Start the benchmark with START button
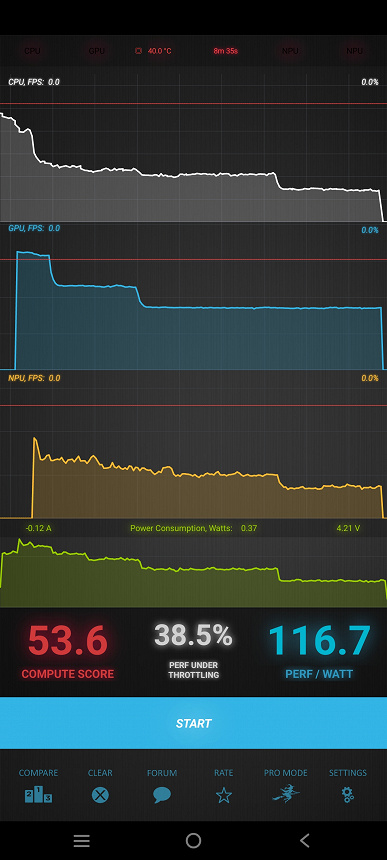The image size is (387, 860). tap(194, 723)
